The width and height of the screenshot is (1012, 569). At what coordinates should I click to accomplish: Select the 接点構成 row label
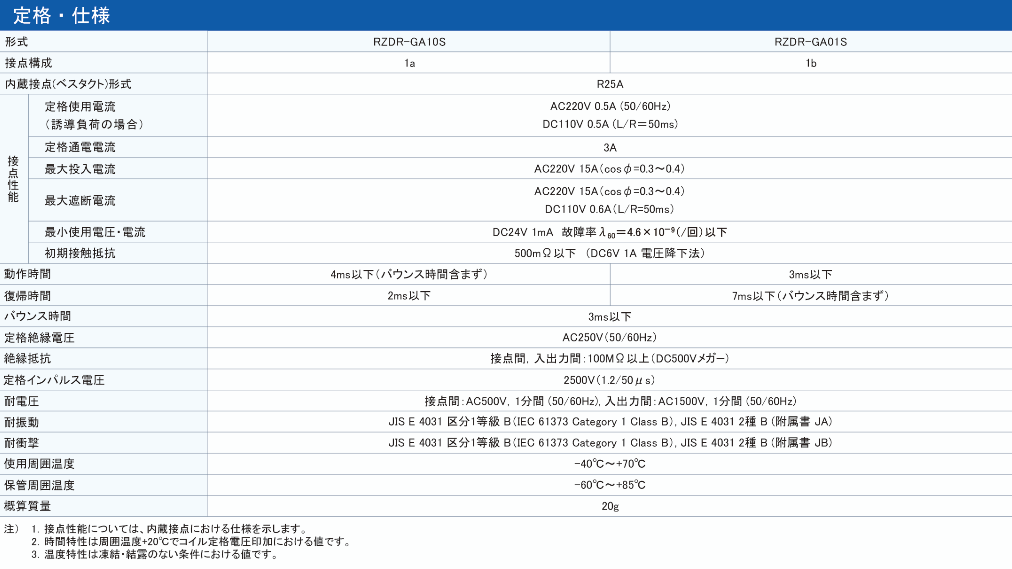[x=28, y=63]
